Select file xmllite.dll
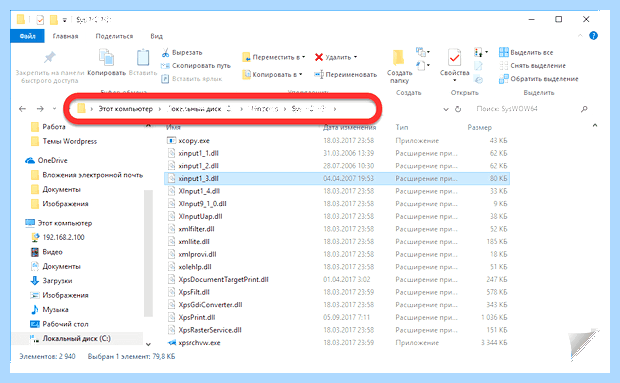Image resolution: width=620 pixels, height=383 pixels. coord(194,241)
